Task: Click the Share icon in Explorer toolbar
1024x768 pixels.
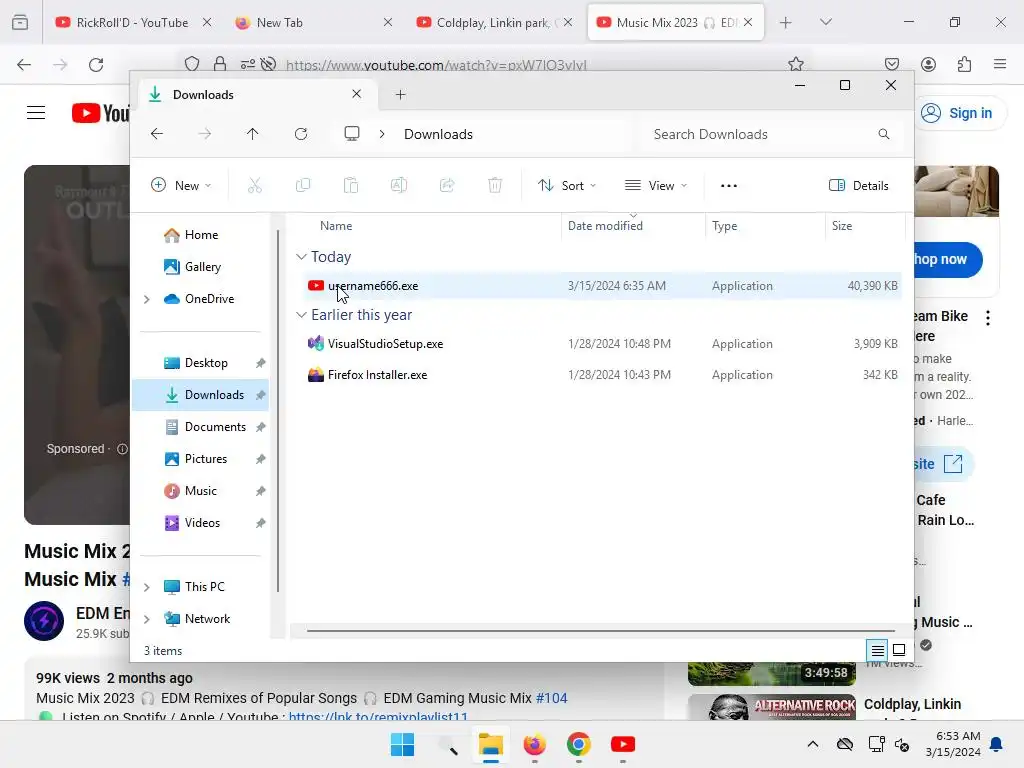Action: [x=447, y=185]
